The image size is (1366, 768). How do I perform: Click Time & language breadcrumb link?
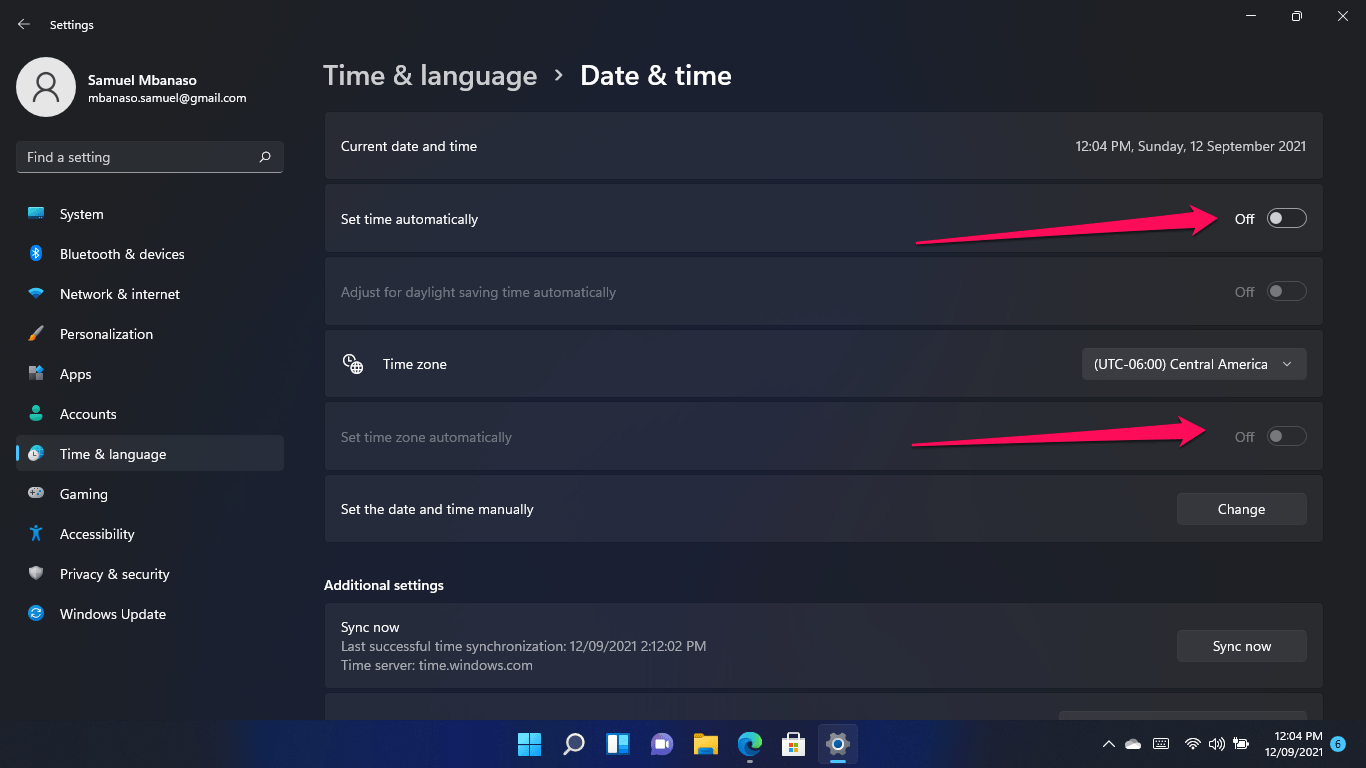430,76
